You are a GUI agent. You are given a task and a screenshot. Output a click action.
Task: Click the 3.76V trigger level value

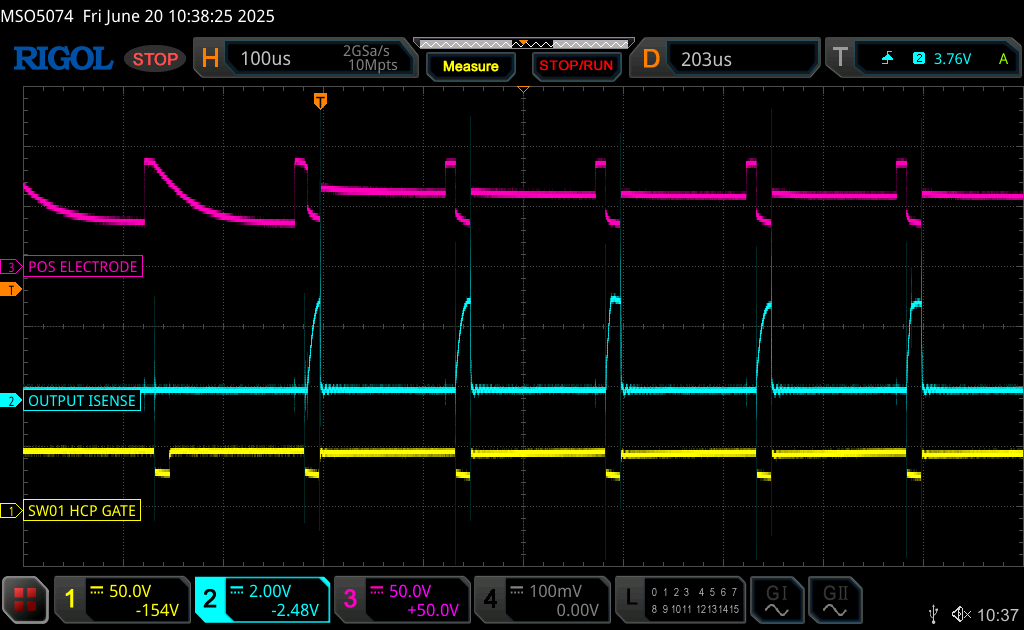952,59
